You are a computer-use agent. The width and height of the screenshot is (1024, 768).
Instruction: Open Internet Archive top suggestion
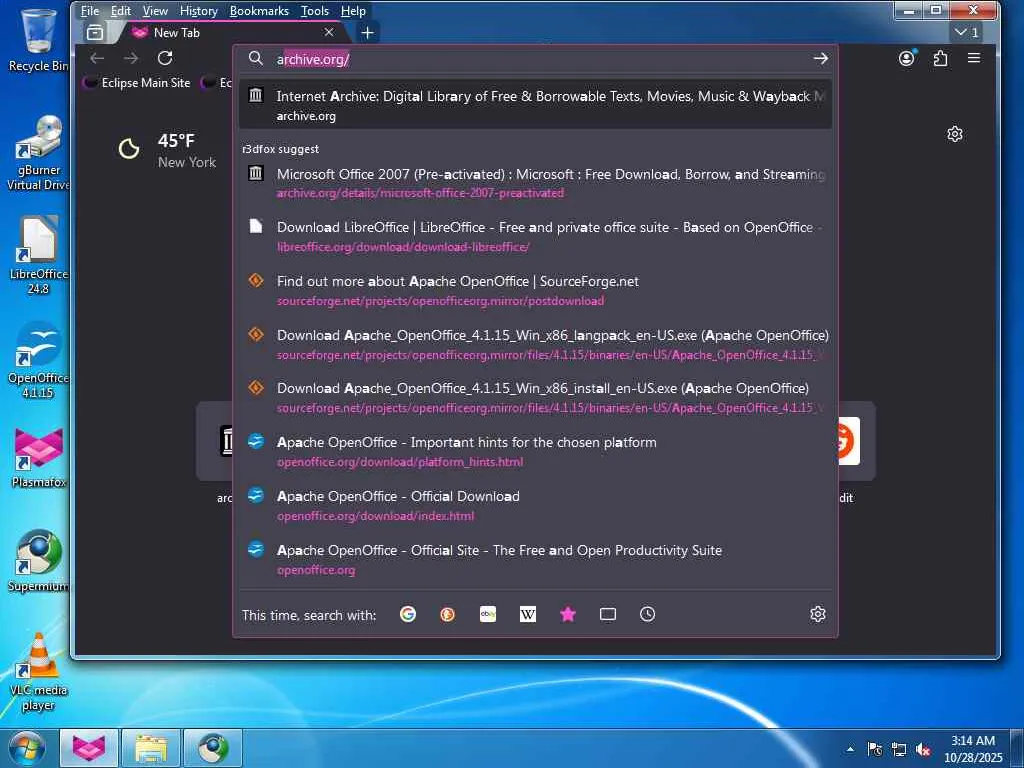tap(536, 105)
